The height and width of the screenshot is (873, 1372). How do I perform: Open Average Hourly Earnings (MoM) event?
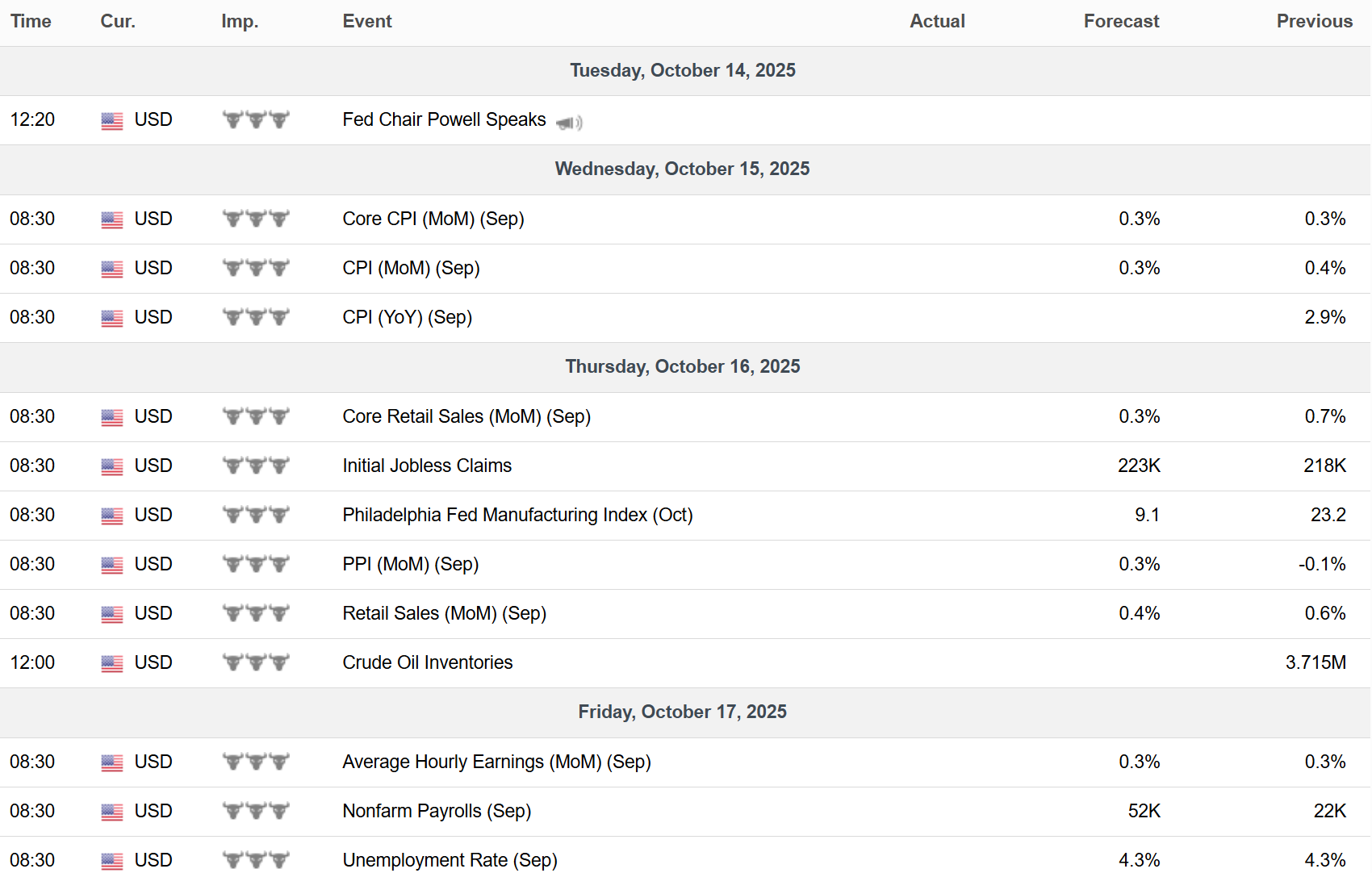pos(496,762)
